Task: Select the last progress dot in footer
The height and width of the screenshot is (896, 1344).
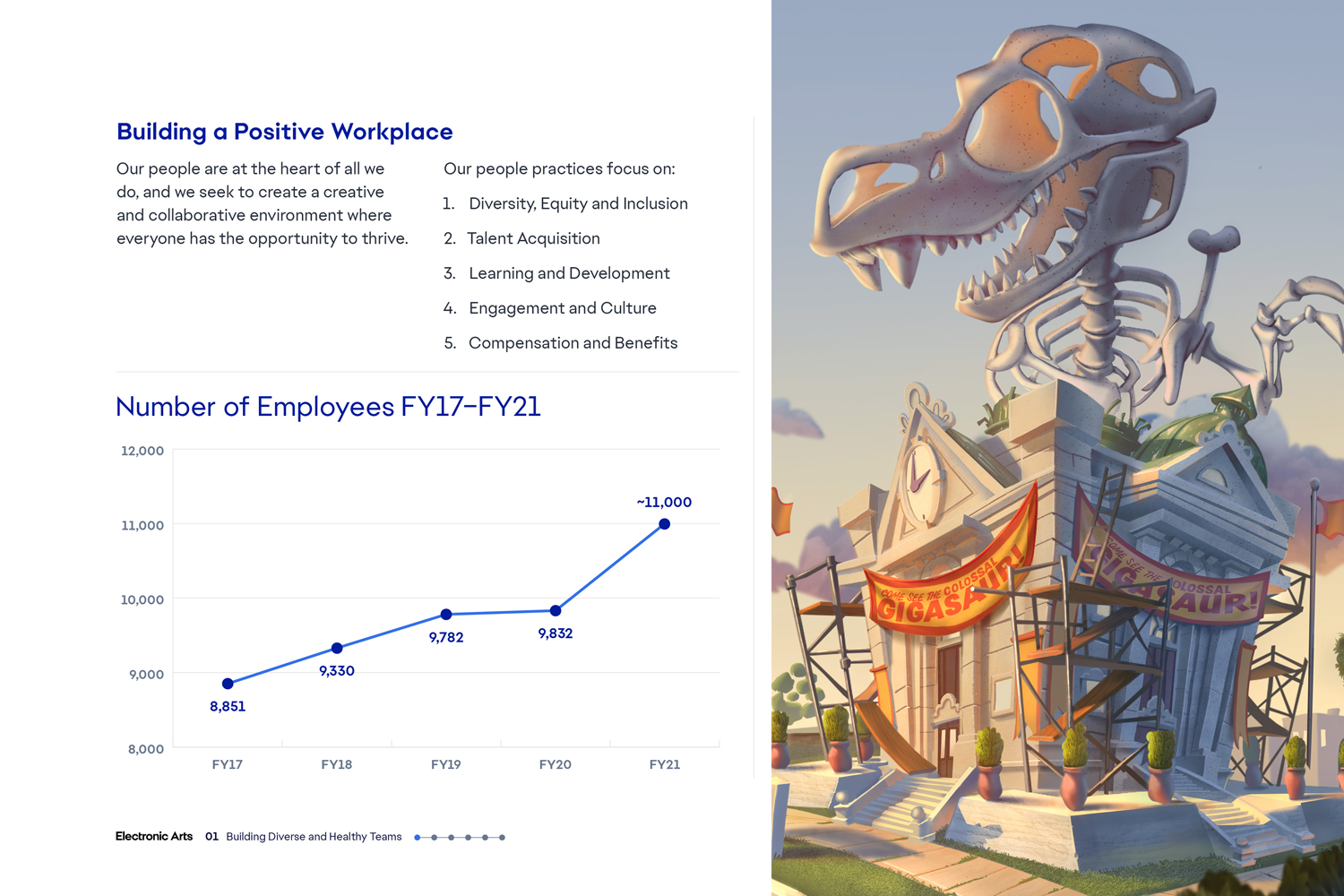Action: (502, 838)
